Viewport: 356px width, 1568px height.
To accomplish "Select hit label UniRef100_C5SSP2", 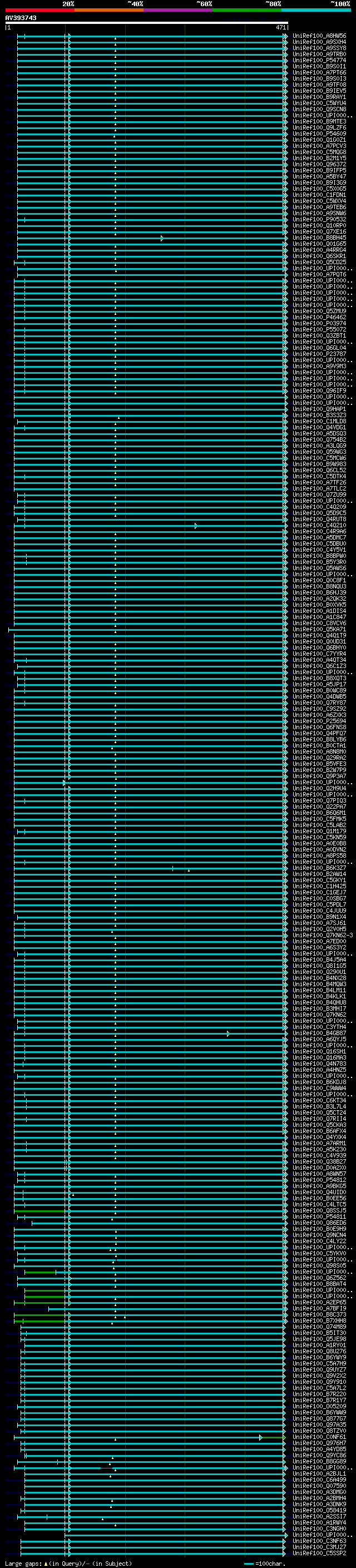I will coord(319,1554).
